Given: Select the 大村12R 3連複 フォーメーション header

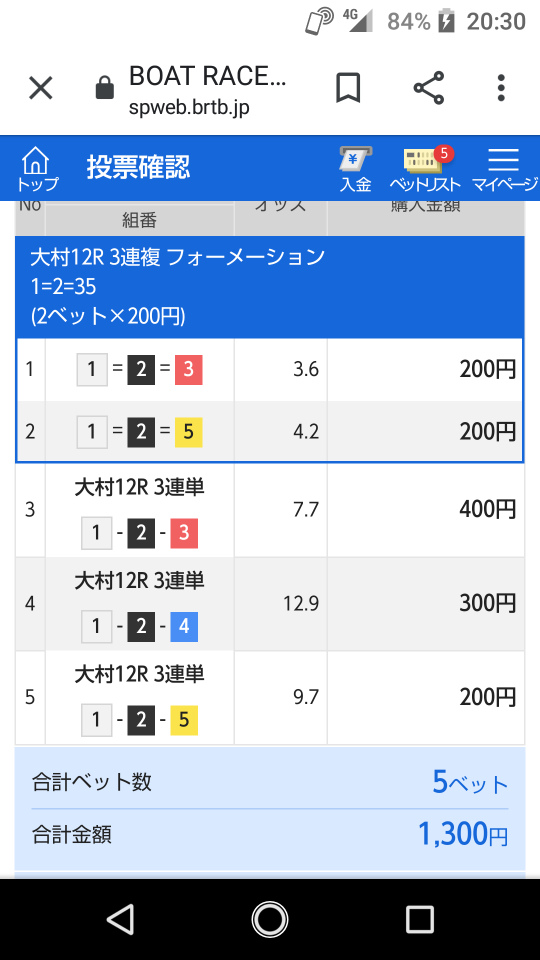Looking at the screenshot, I should (177, 258).
